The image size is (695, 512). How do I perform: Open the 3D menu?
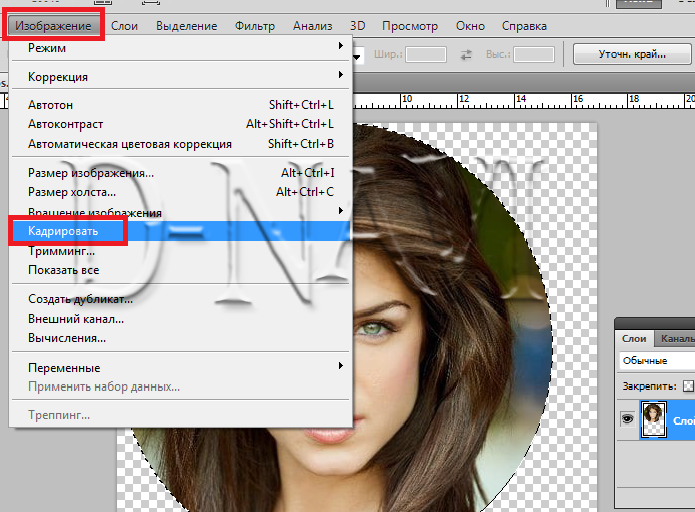click(357, 26)
